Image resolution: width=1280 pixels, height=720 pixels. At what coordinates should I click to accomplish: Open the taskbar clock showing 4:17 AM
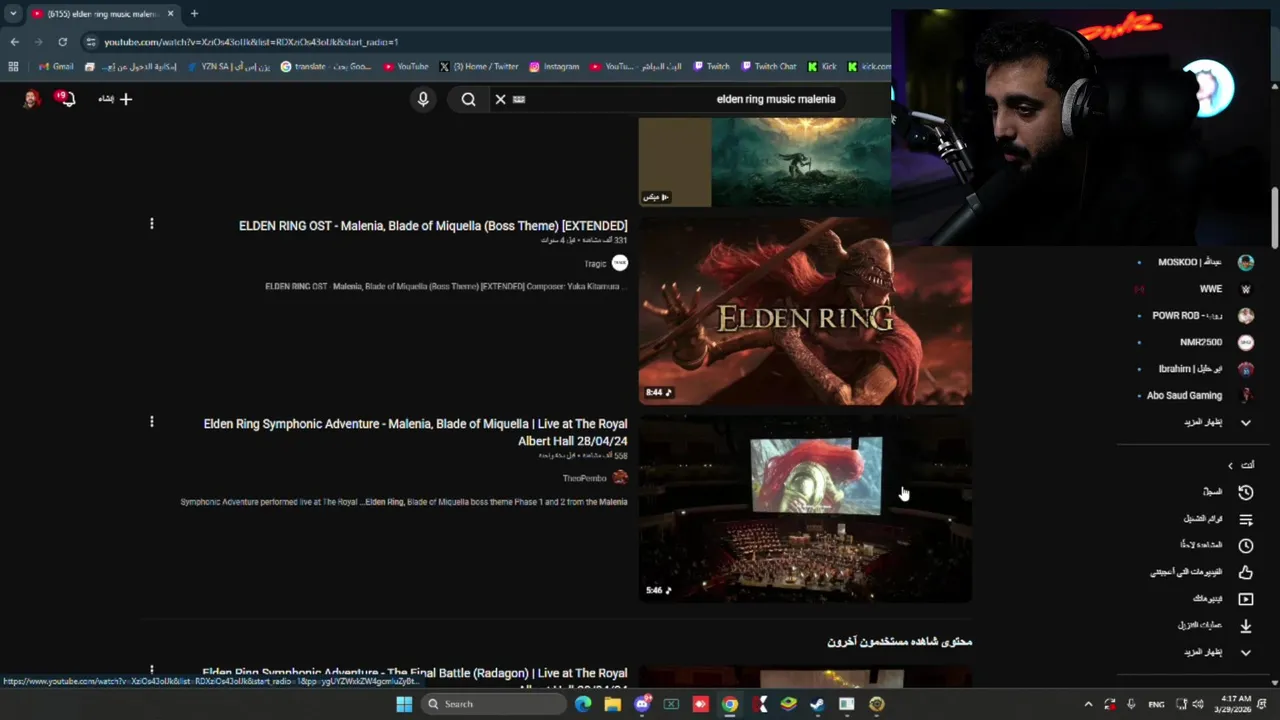[x=1231, y=704]
